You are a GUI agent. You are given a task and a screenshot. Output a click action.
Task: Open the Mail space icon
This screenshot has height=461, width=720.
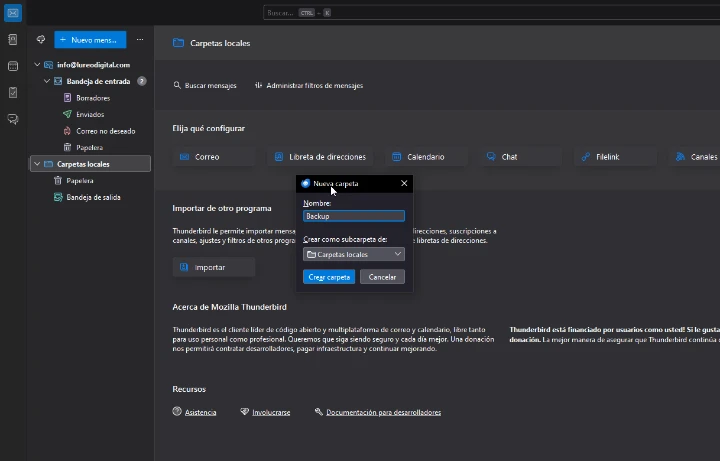point(13,13)
